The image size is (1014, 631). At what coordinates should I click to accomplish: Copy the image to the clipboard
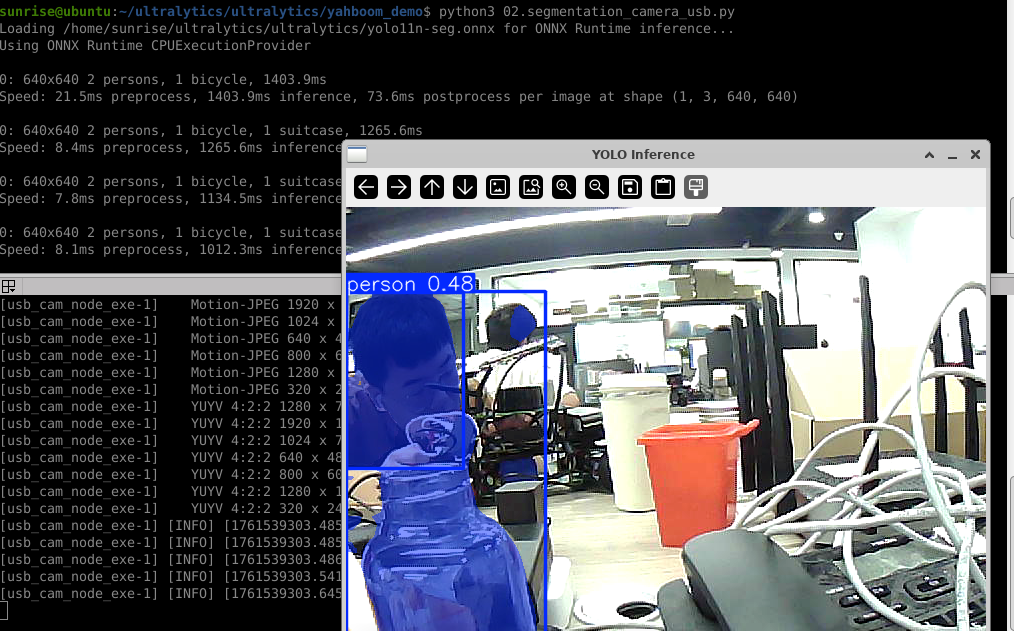pos(663,187)
